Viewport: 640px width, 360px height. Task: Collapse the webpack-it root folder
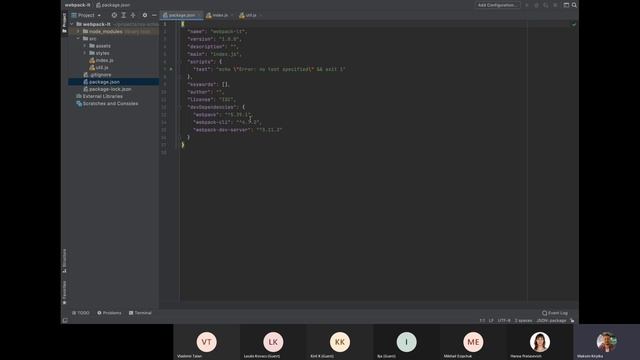click(72, 24)
